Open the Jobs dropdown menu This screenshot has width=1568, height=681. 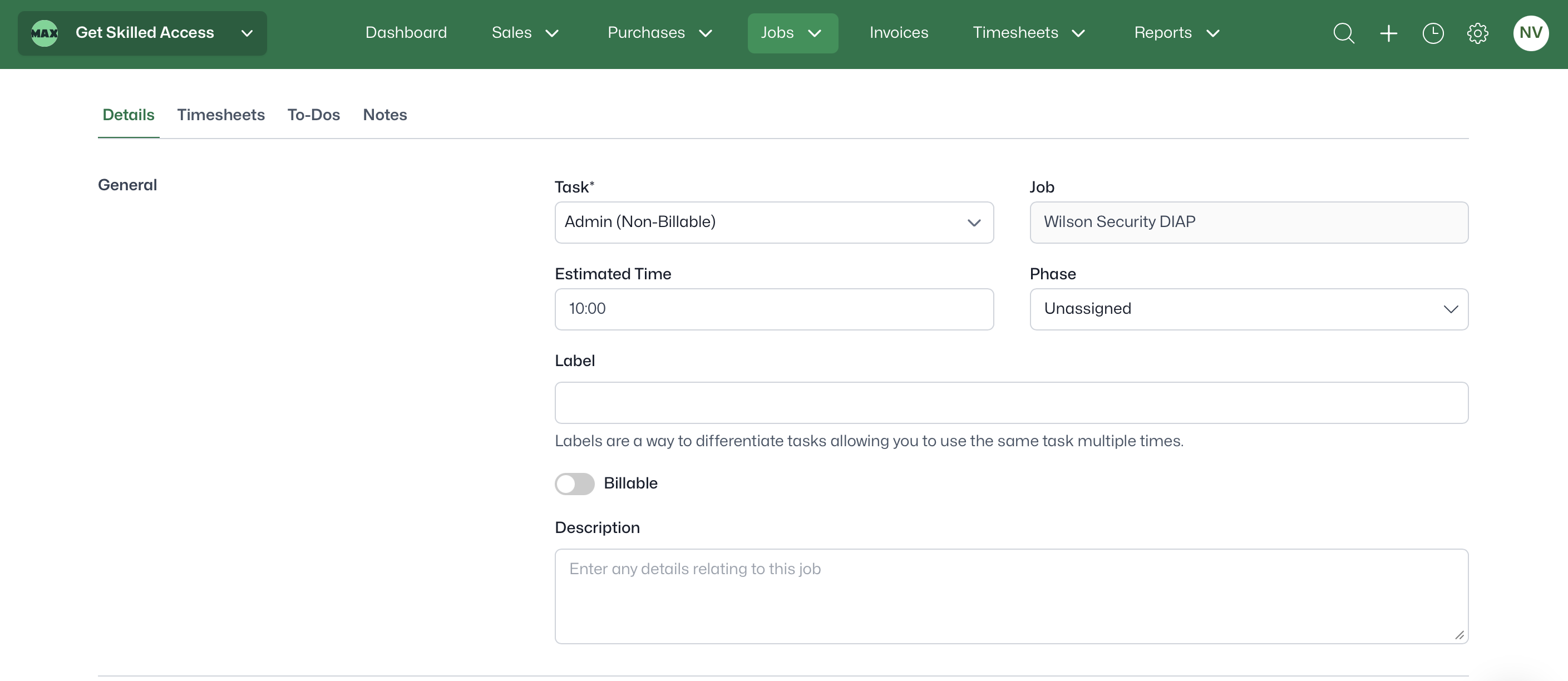pyautogui.click(x=792, y=33)
